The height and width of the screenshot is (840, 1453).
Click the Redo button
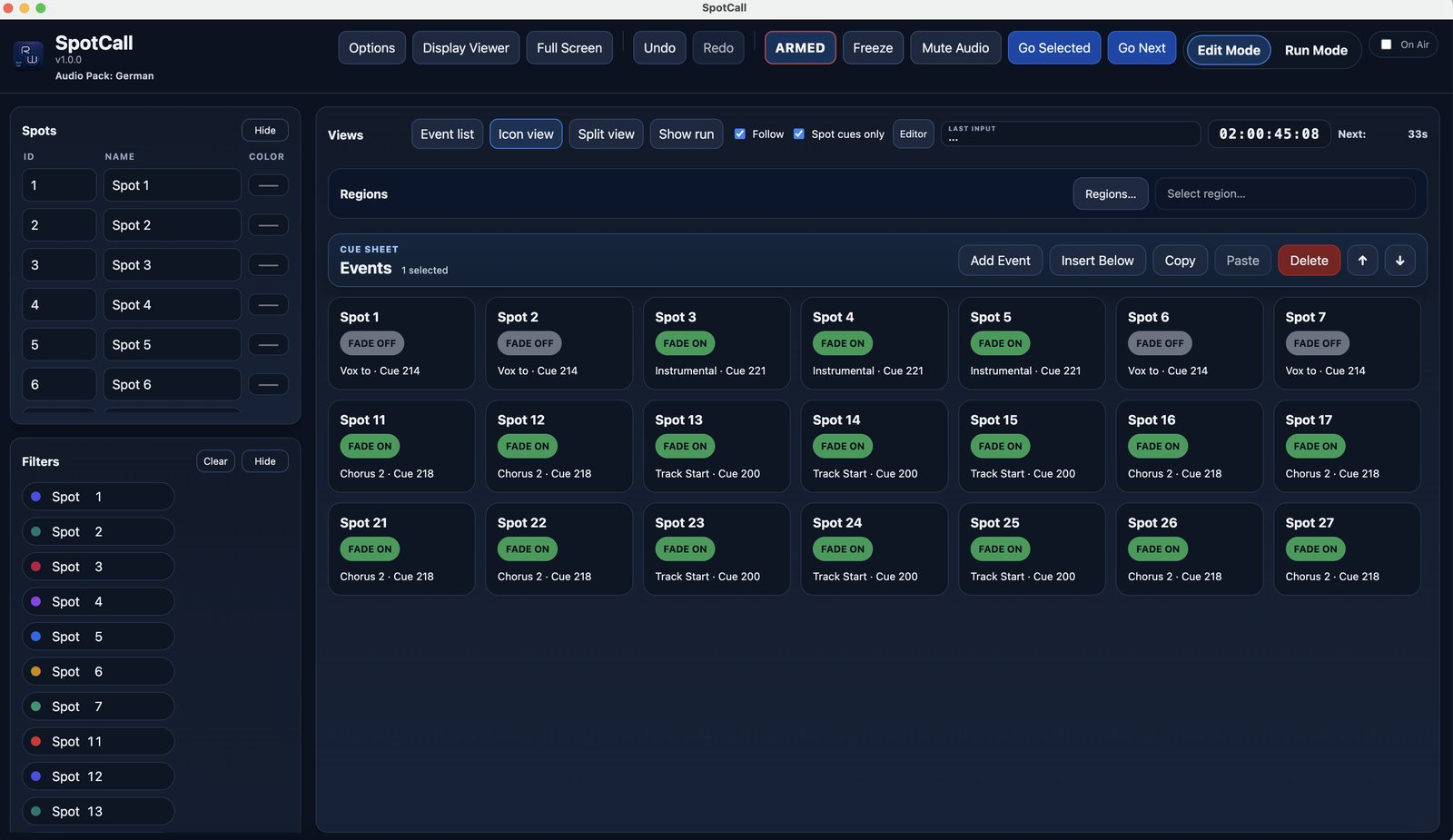pyautogui.click(x=718, y=48)
